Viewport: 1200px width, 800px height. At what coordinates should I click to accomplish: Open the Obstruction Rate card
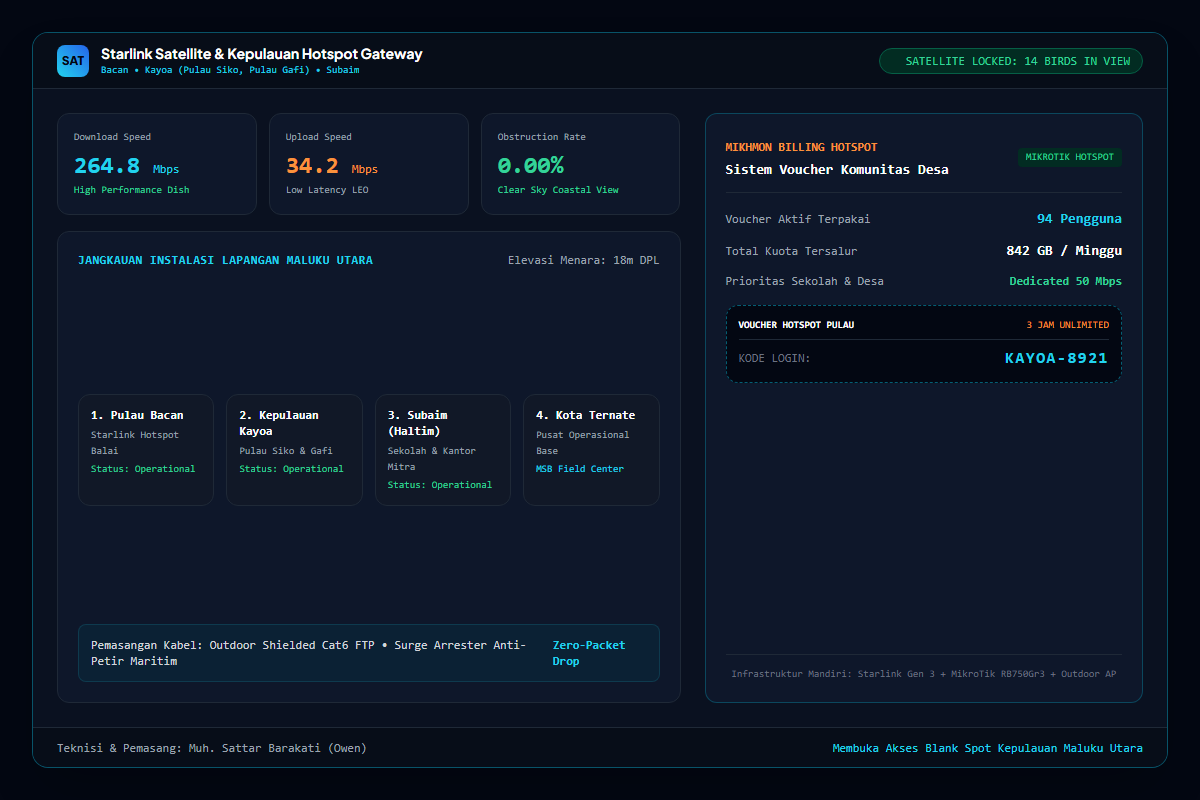click(x=581, y=164)
